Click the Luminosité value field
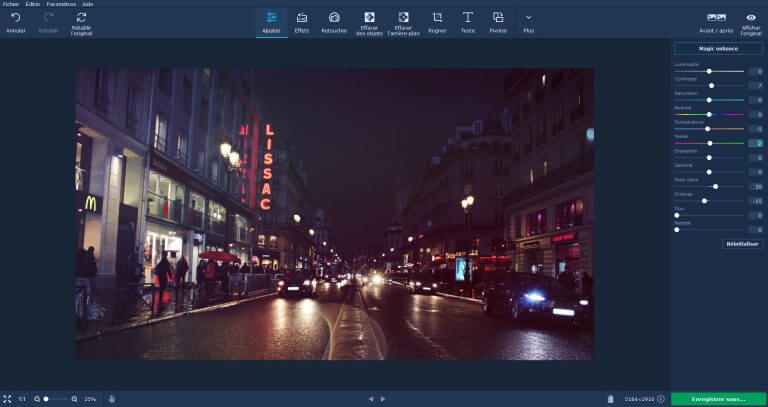This screenshot has height=407, width=768. [756, 72]
